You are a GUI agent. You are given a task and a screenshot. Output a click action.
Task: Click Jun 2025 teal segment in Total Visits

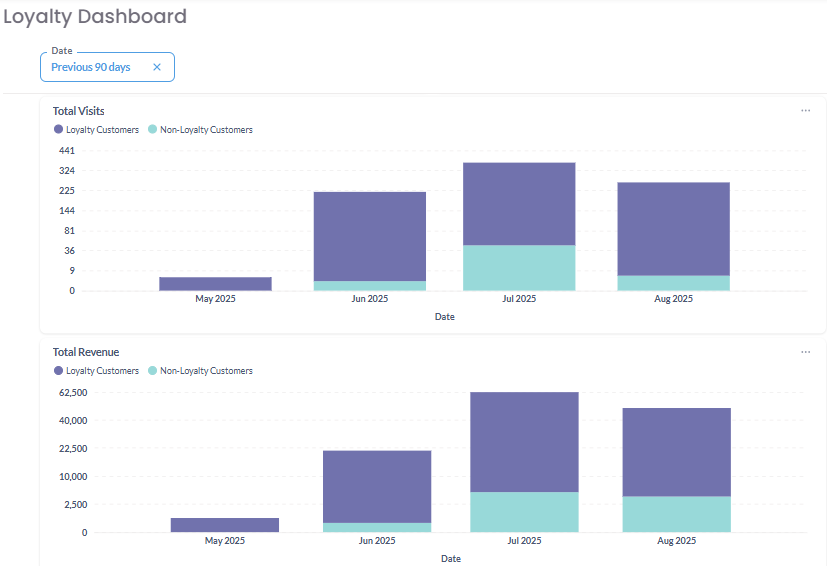click(x=370, y=286)
